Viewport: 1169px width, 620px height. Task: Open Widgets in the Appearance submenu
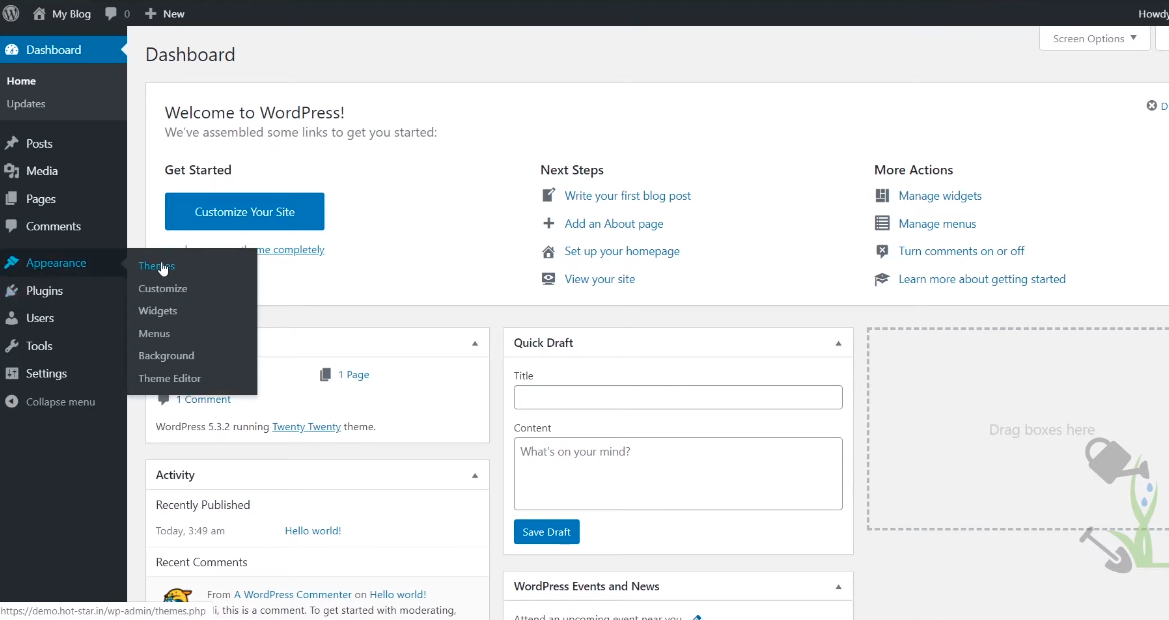point(158,311)
